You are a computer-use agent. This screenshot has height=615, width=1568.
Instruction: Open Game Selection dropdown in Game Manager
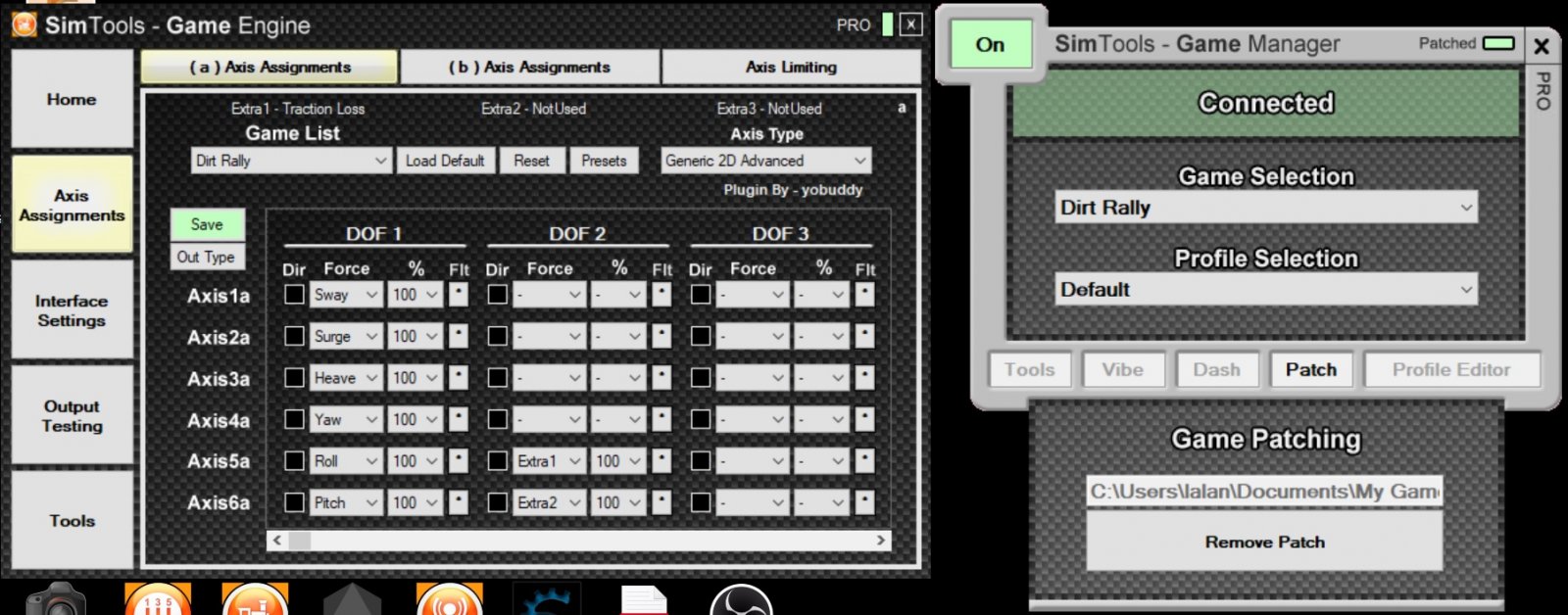pos(1266,208)
